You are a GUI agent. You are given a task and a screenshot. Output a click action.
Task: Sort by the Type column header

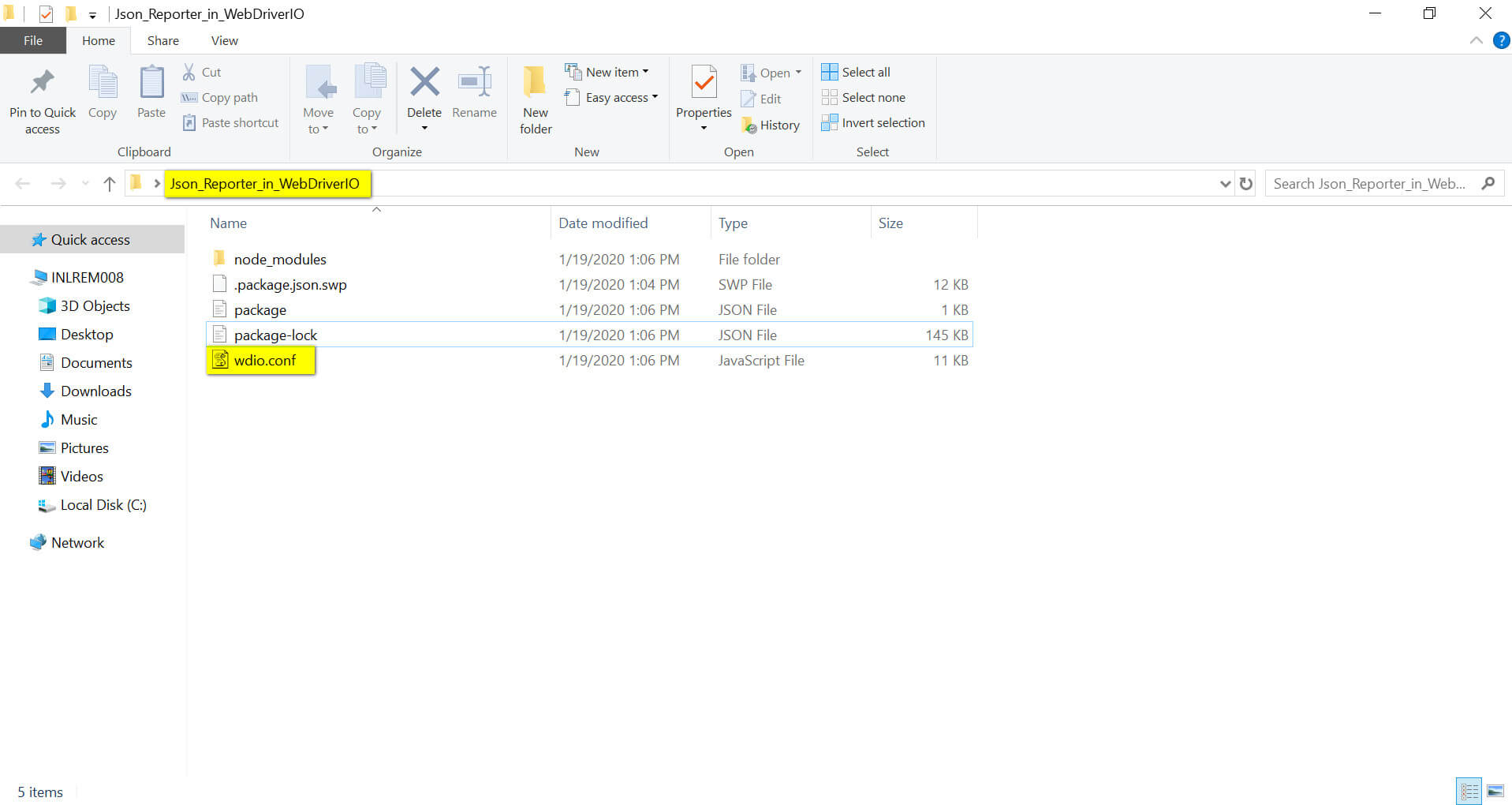(790, 223)
